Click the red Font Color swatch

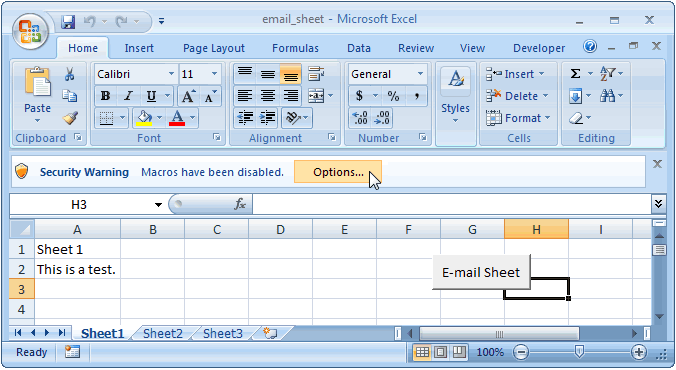coord(177,118)
